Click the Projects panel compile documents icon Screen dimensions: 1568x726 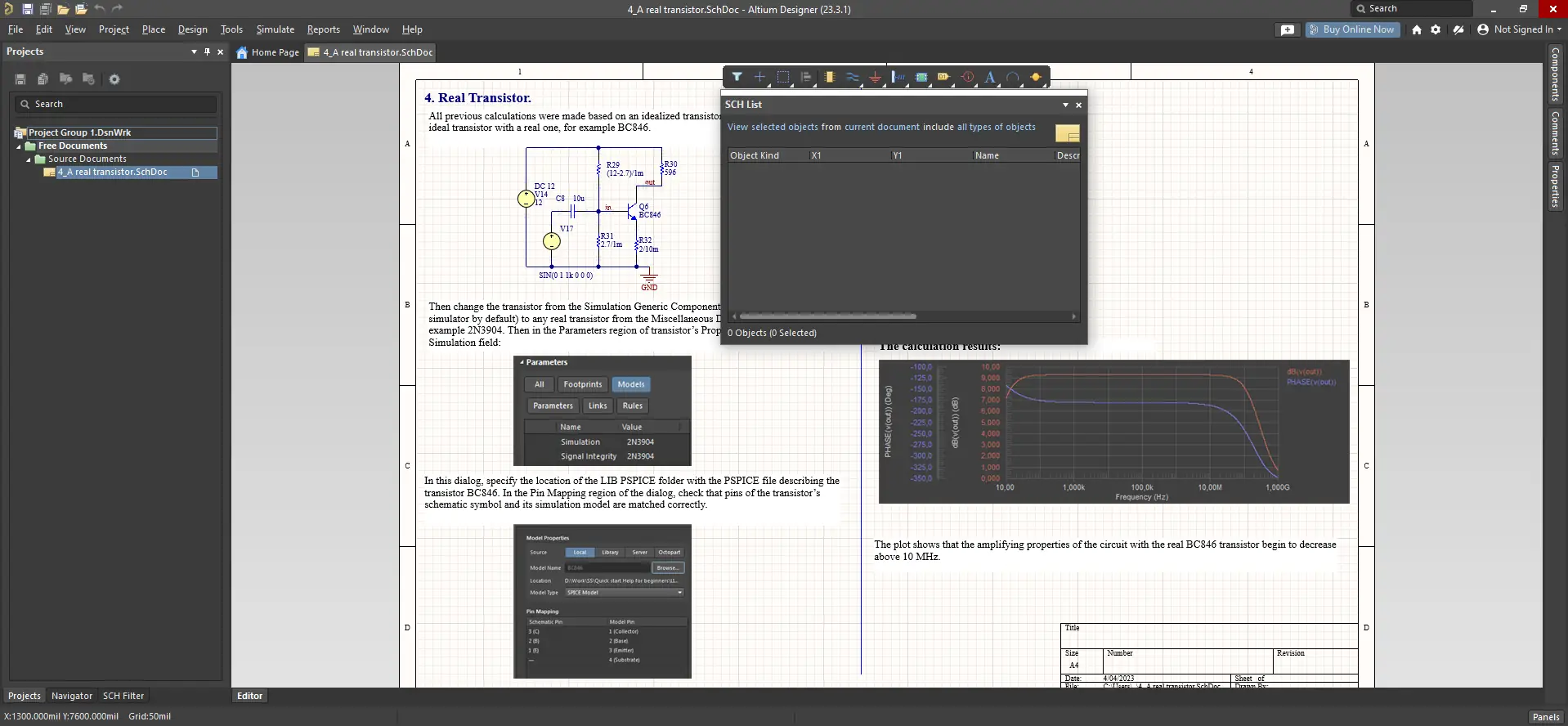43,79
